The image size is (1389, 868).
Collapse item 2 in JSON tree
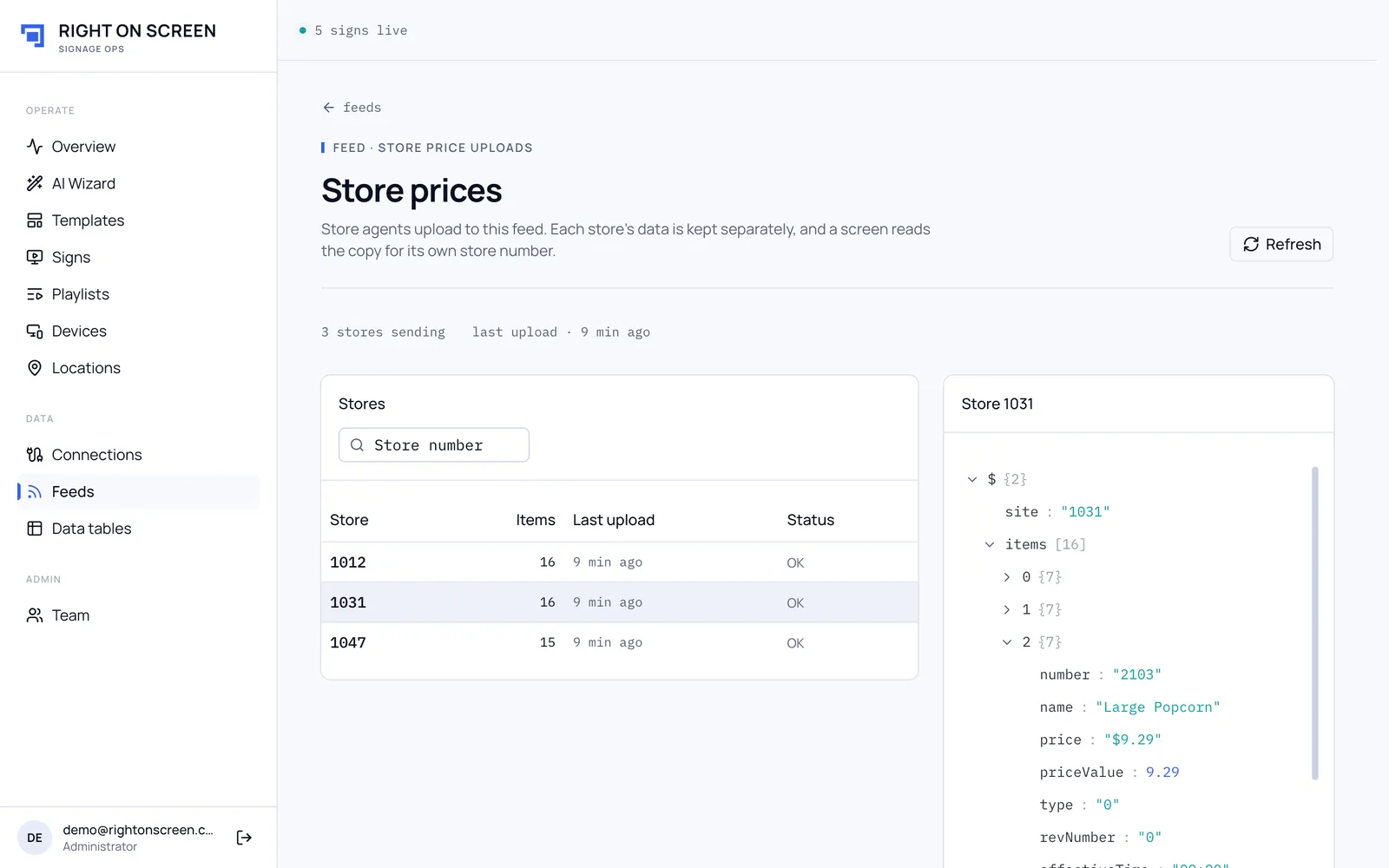click(1007, 642)
